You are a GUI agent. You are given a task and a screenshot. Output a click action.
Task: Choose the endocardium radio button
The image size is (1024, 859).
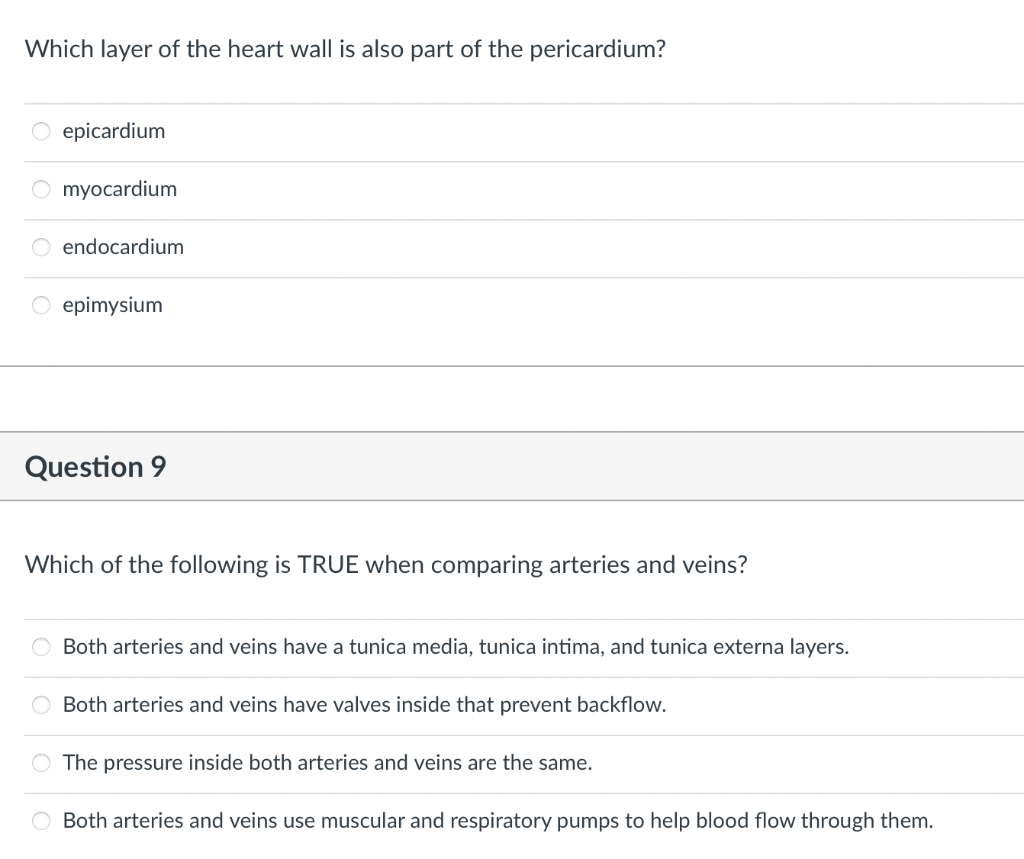pyautogui.click(x=41, y=247)
